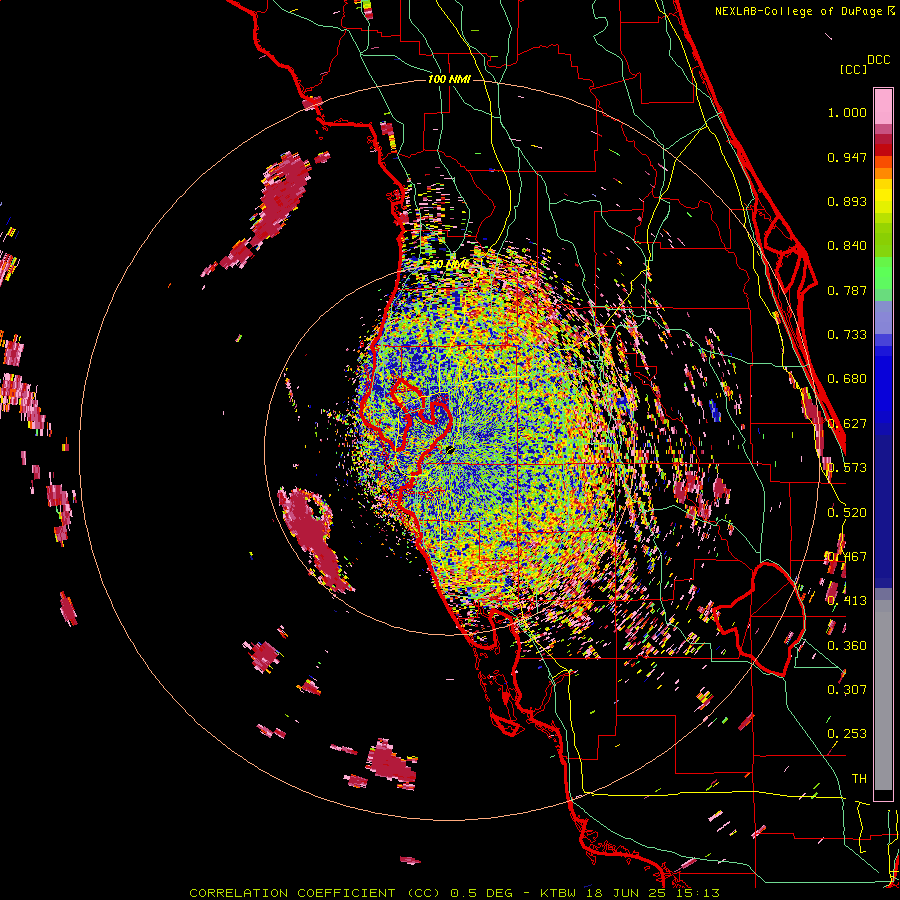Image resolution: width=900 pixels, height=900 pixels.
Task: Click the Correlation Coefficient caption at bottom
Action: 455,893
